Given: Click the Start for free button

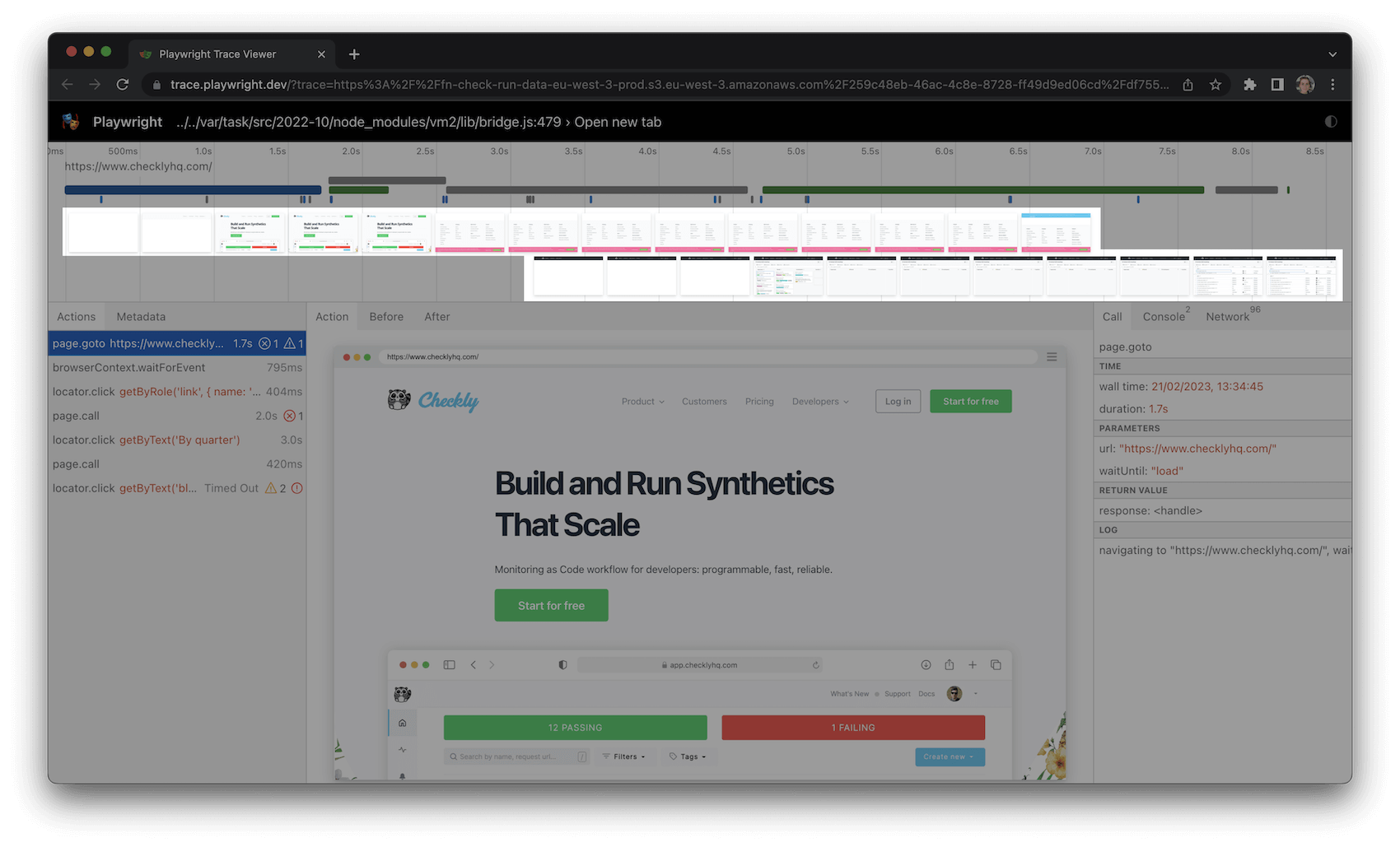Looking at the screenshot, I should pos(551,605).
